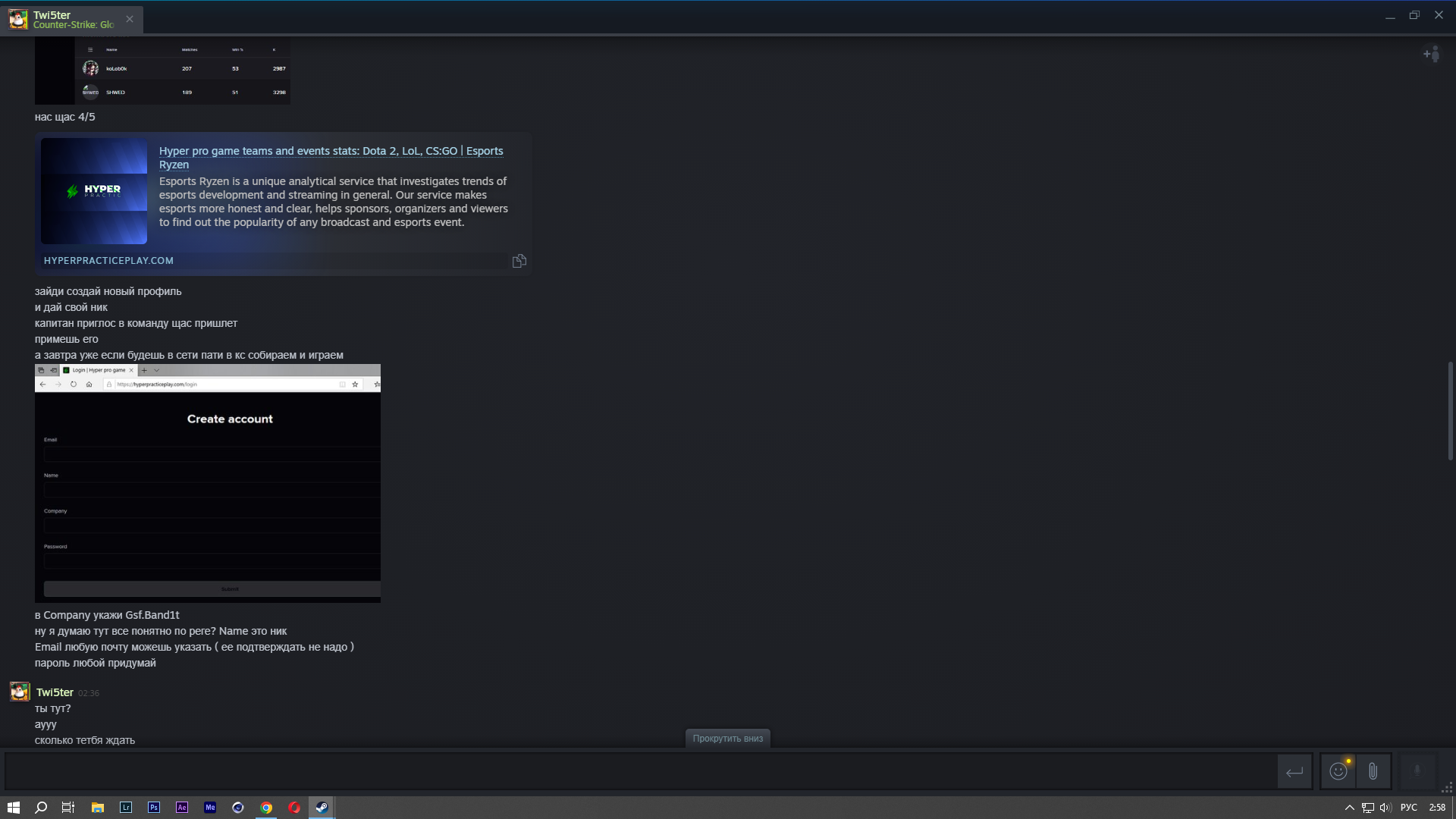Click the Steam taskbar icon

click(322, 808)
